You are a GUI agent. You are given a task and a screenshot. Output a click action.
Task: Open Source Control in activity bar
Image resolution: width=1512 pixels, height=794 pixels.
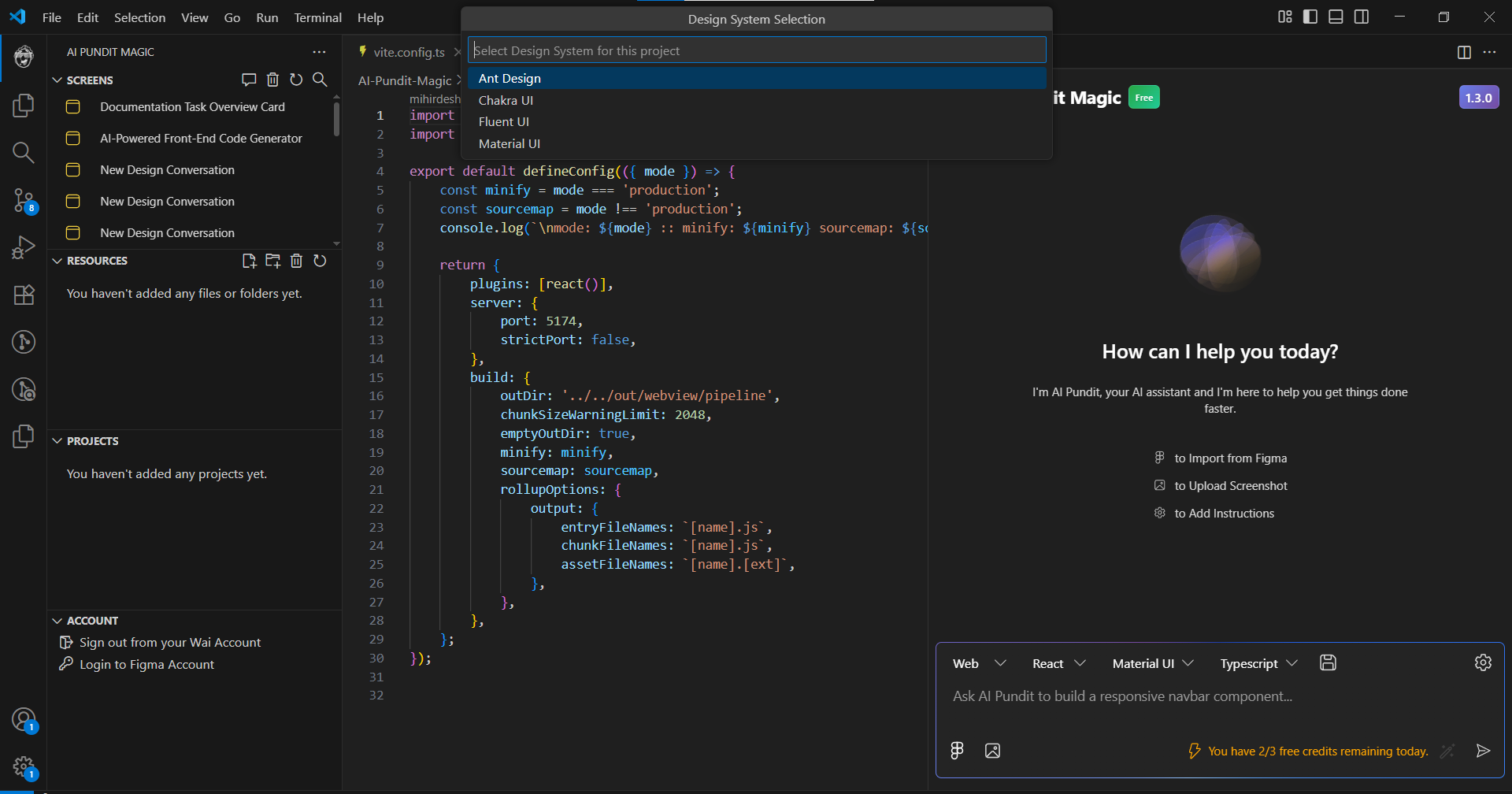click(x=24, y=200)
